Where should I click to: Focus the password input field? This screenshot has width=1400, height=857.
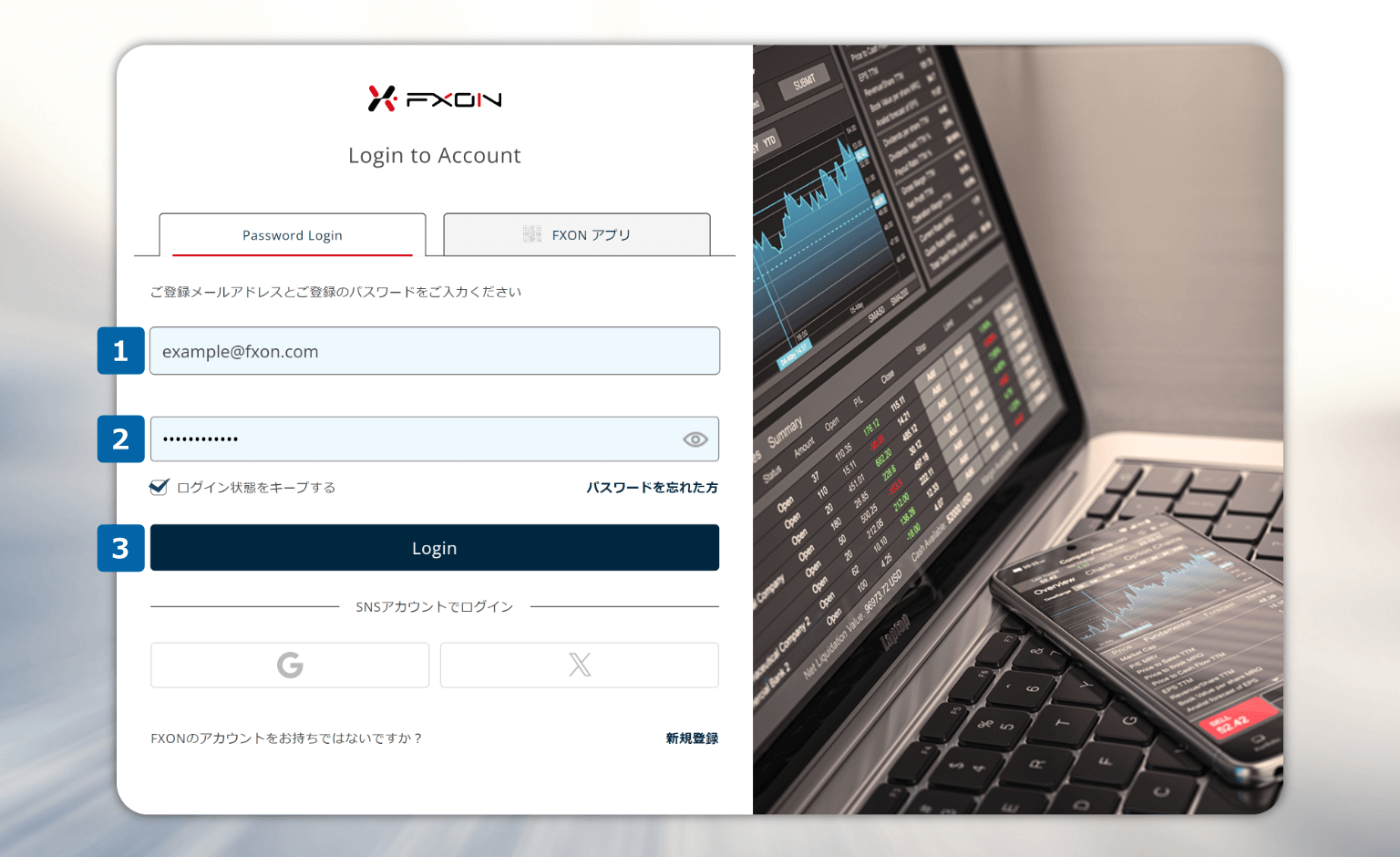tap(435, 439)
